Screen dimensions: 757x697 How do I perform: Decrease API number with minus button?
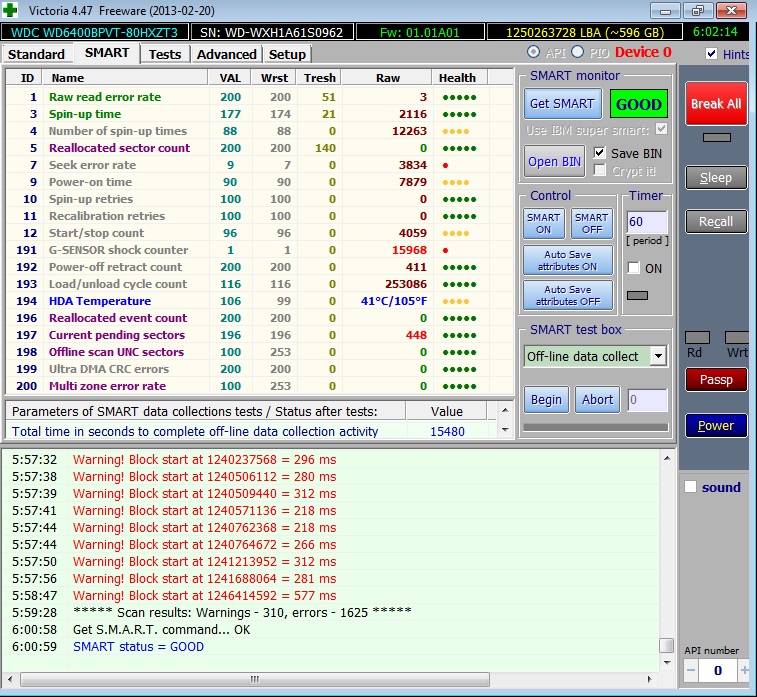[x=690, y=669]
